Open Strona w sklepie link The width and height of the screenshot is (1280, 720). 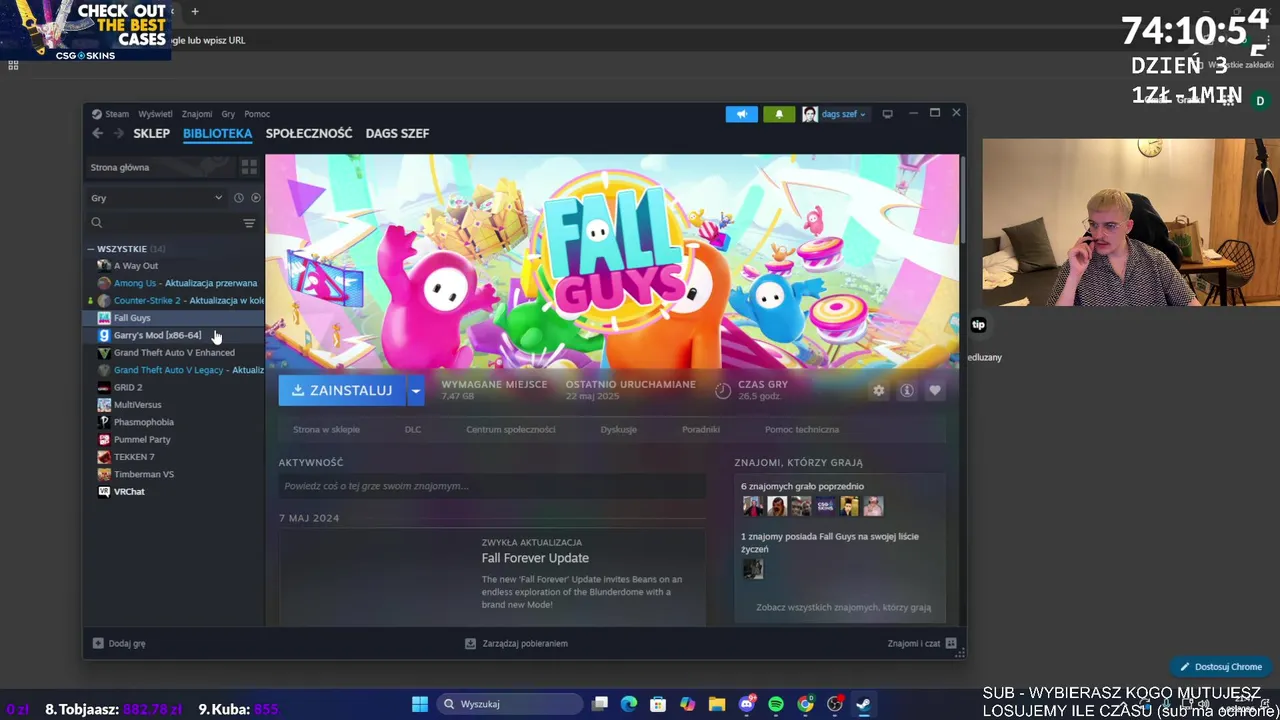coord(326,429)
